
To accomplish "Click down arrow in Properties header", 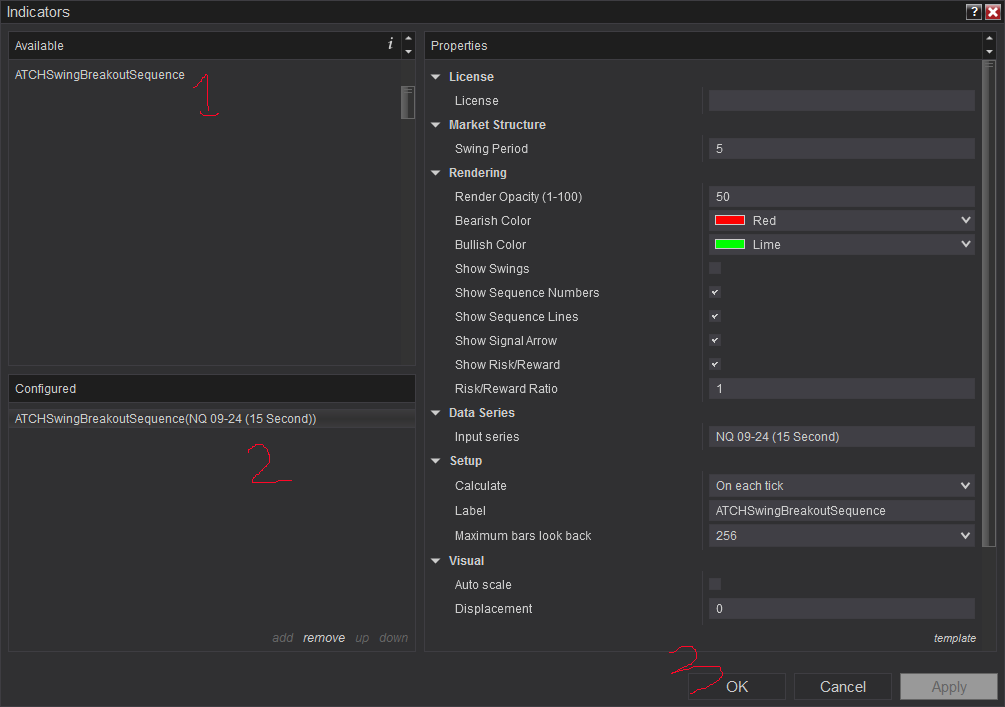I will click(989, 52).
